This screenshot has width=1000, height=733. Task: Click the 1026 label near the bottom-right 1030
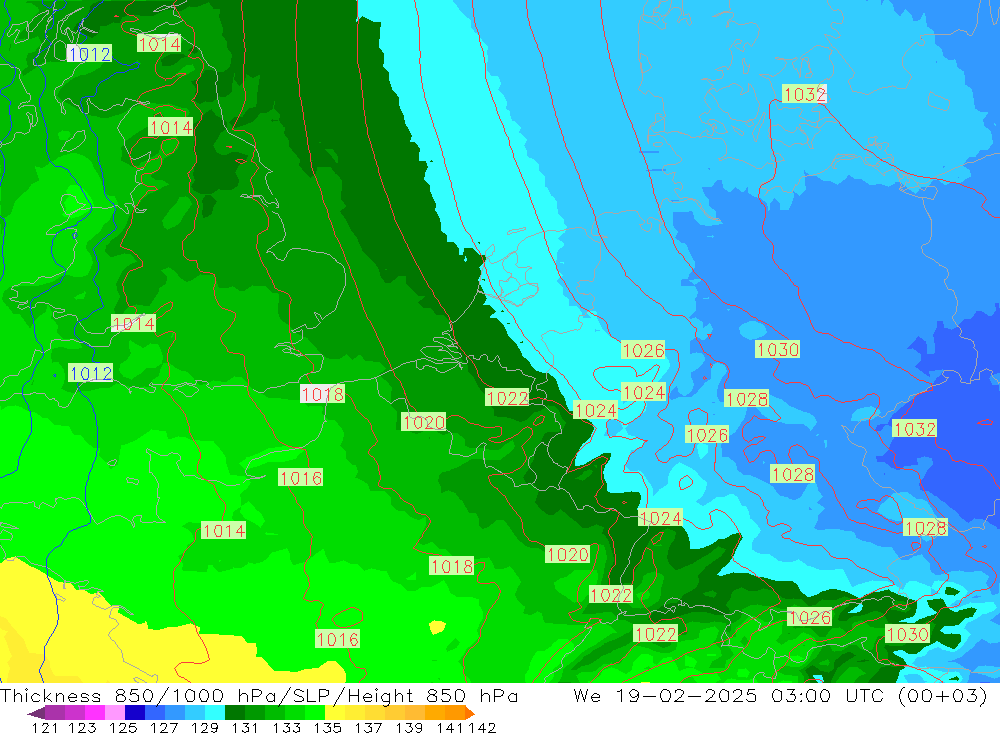809,617
